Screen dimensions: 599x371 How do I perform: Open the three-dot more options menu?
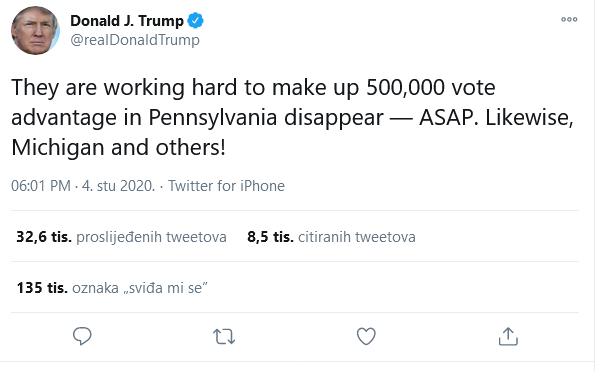click(x=569, y=19)
